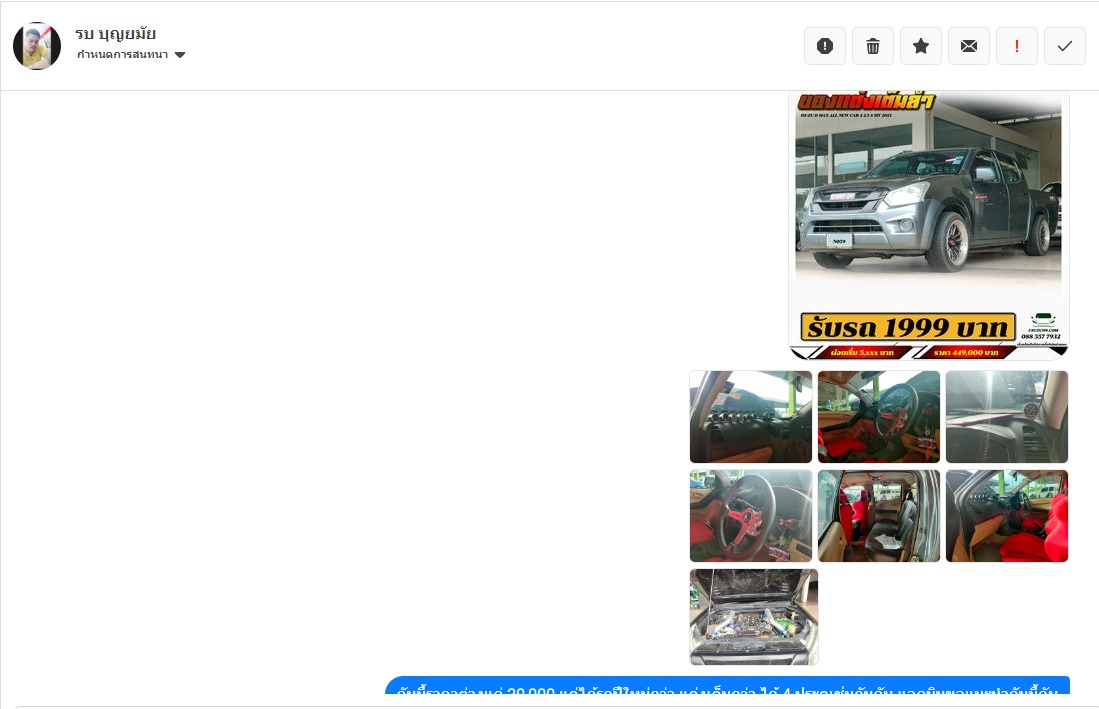The image size is (1099, 709).
Task: Open the contact's profile picture
Action: tap(37, 46)
